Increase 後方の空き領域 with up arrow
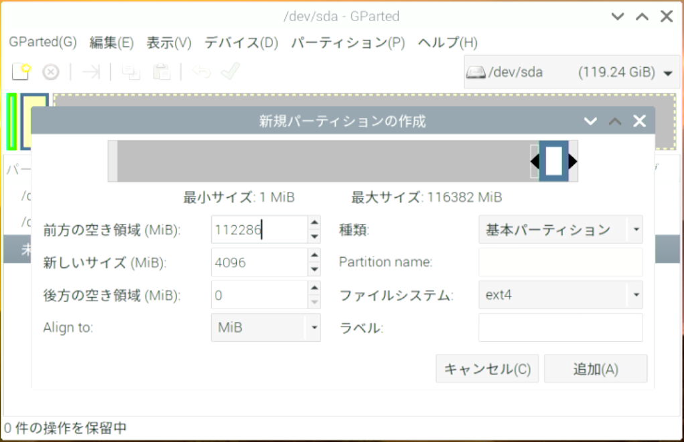 (314, 288)
